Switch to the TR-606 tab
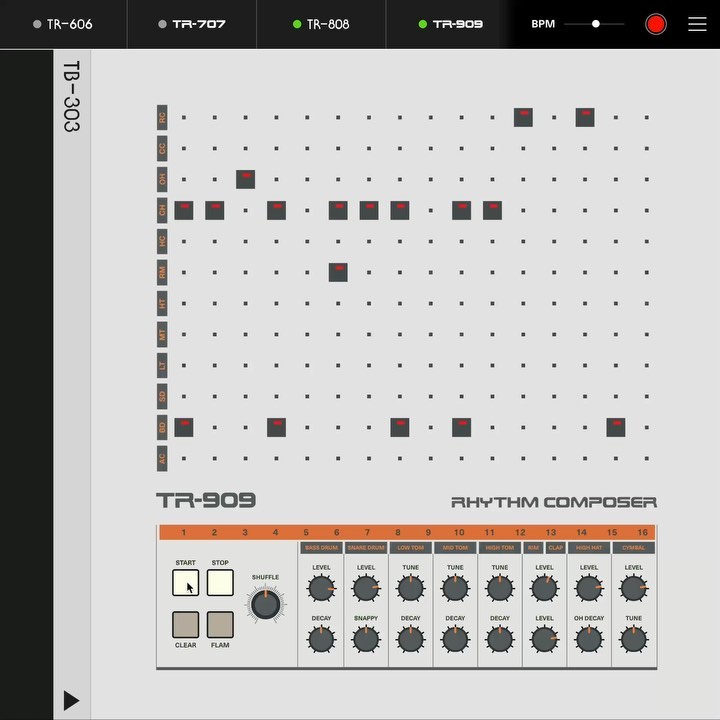Screen dimensions: 720x720 point(63,24)
